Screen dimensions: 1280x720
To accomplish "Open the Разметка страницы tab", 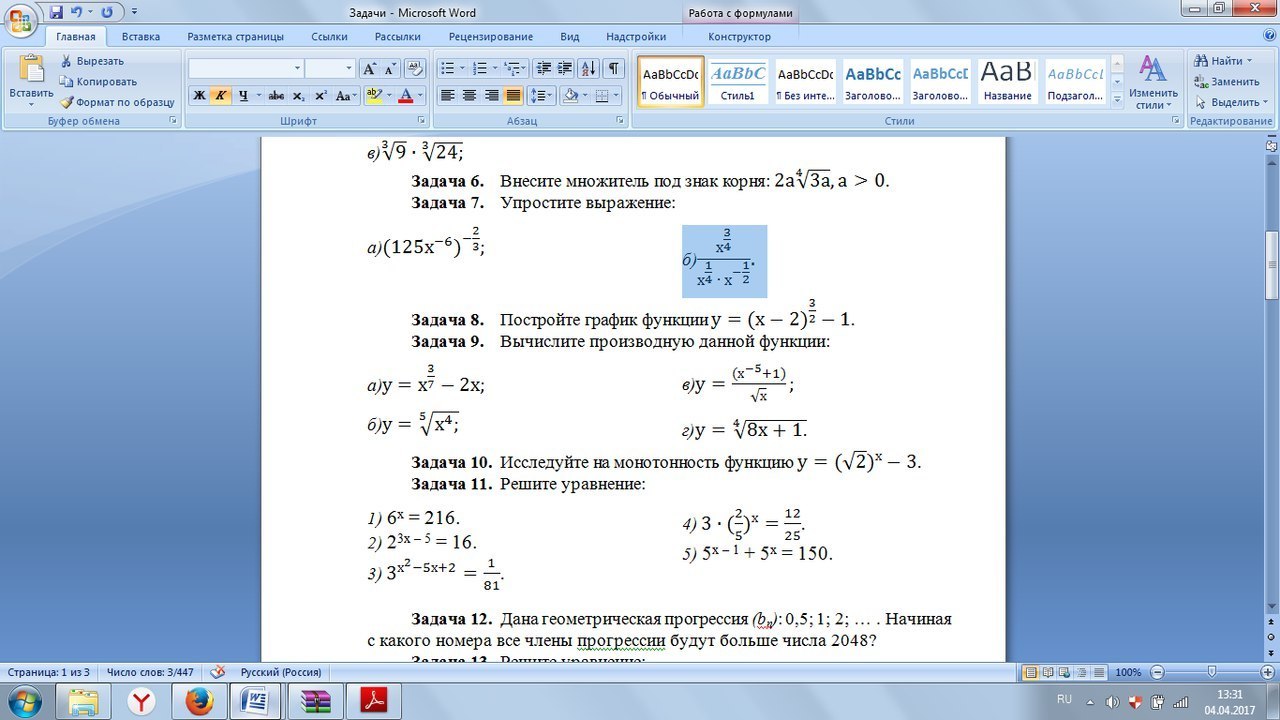I will (x=235, y=37).
